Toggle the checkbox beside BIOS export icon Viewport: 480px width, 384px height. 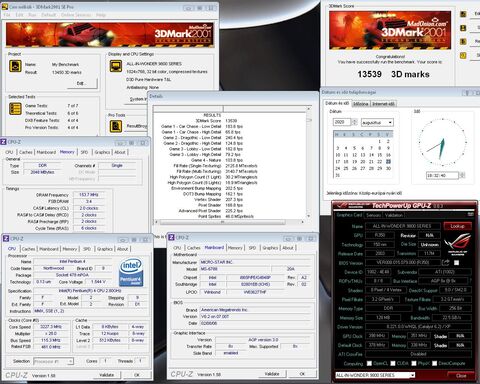pyautogui.click(x=457, y=263)
